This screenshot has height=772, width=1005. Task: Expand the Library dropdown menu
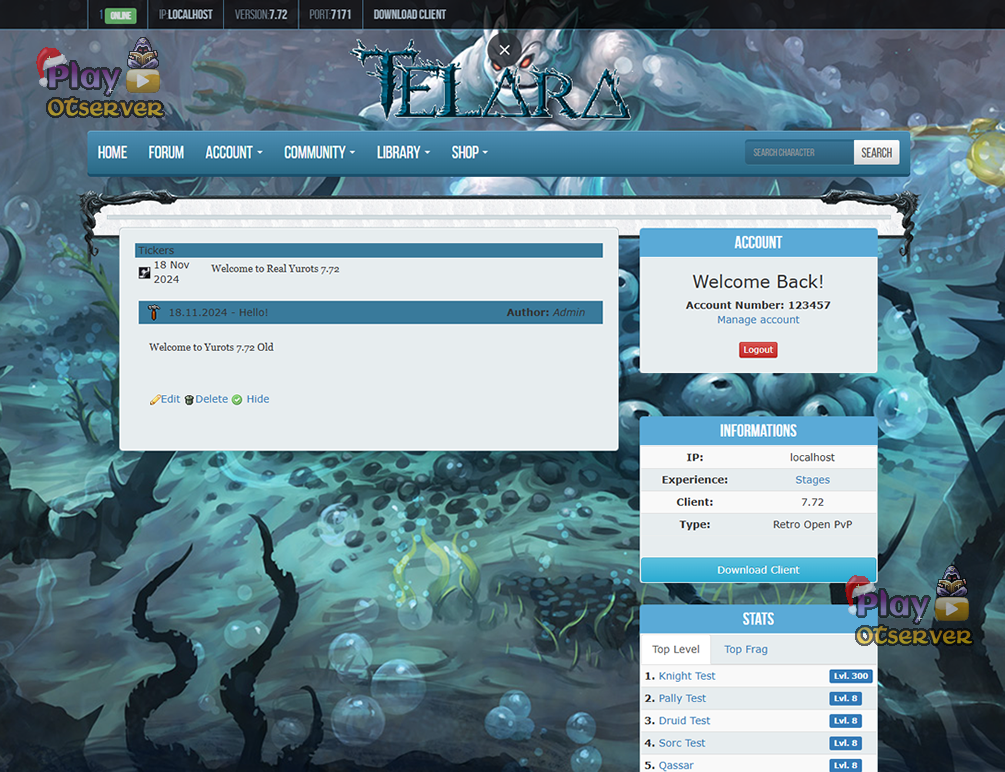403,153
